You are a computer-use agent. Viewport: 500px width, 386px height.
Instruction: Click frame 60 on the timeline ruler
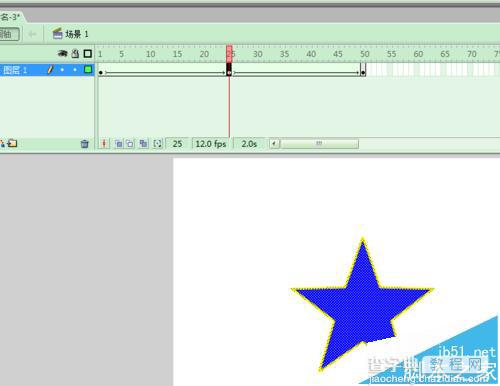(x=418, y=54)
